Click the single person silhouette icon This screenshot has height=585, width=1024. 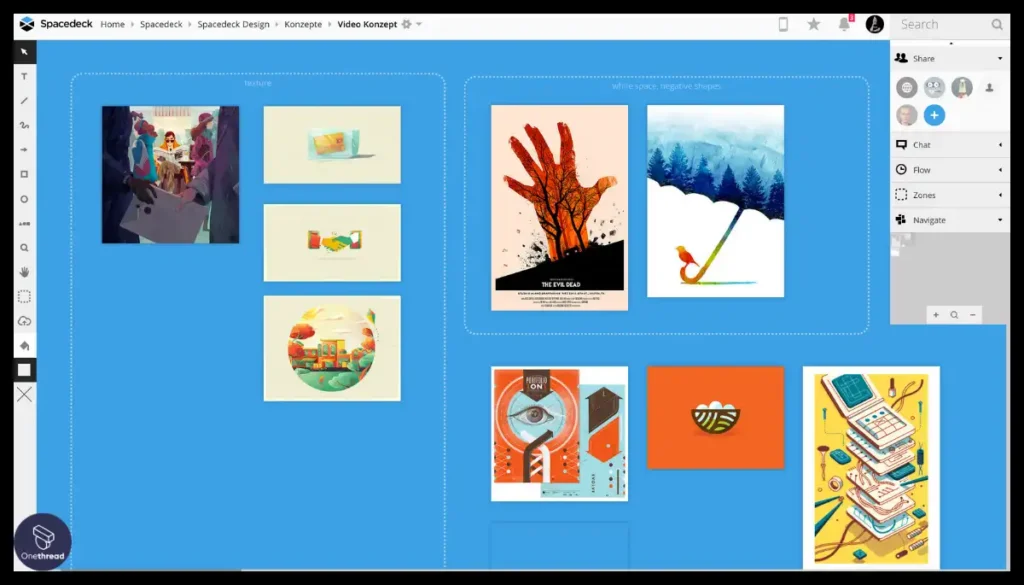click(989, 87)
